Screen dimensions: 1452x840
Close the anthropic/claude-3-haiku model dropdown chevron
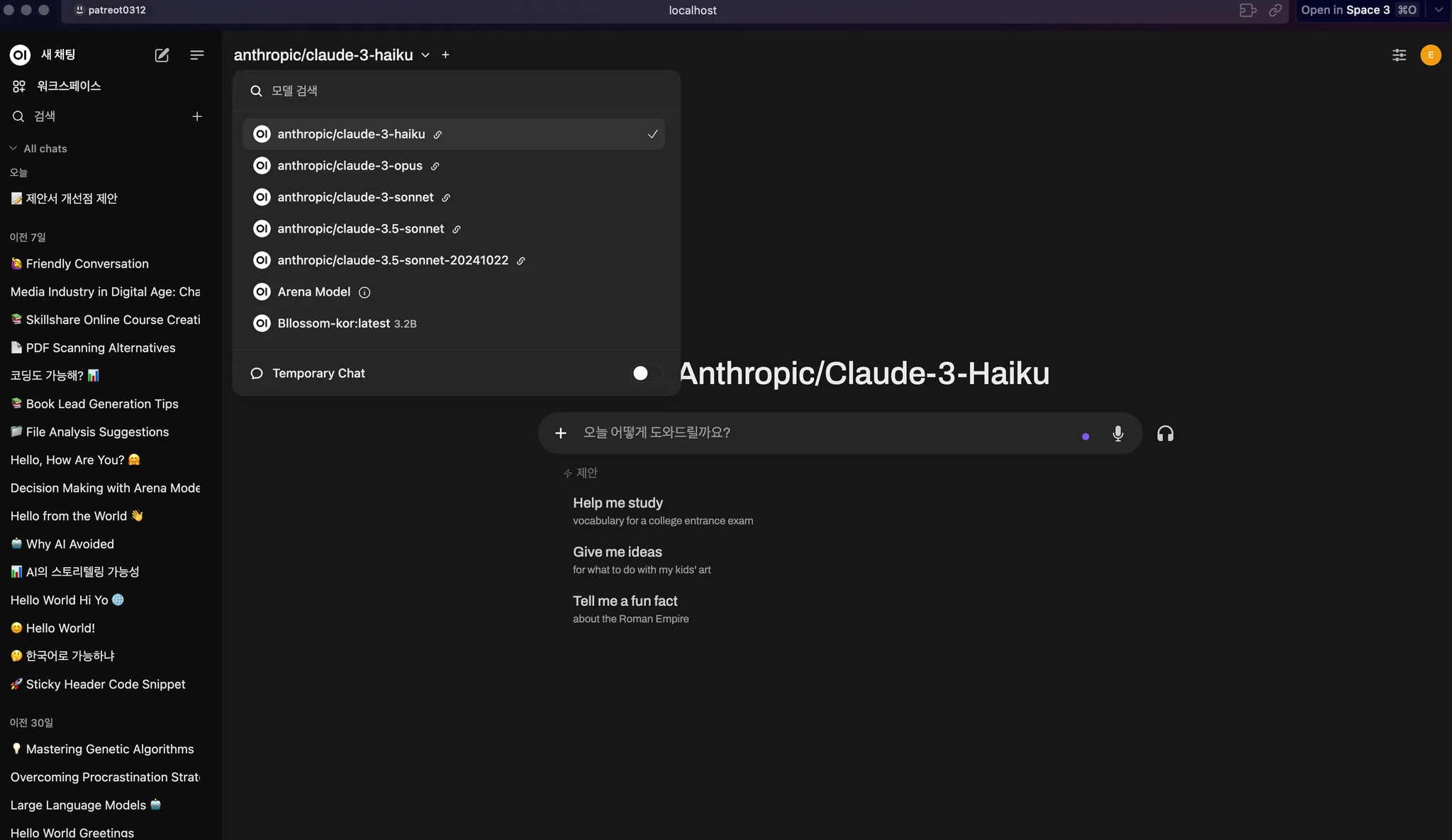point(425,55)
